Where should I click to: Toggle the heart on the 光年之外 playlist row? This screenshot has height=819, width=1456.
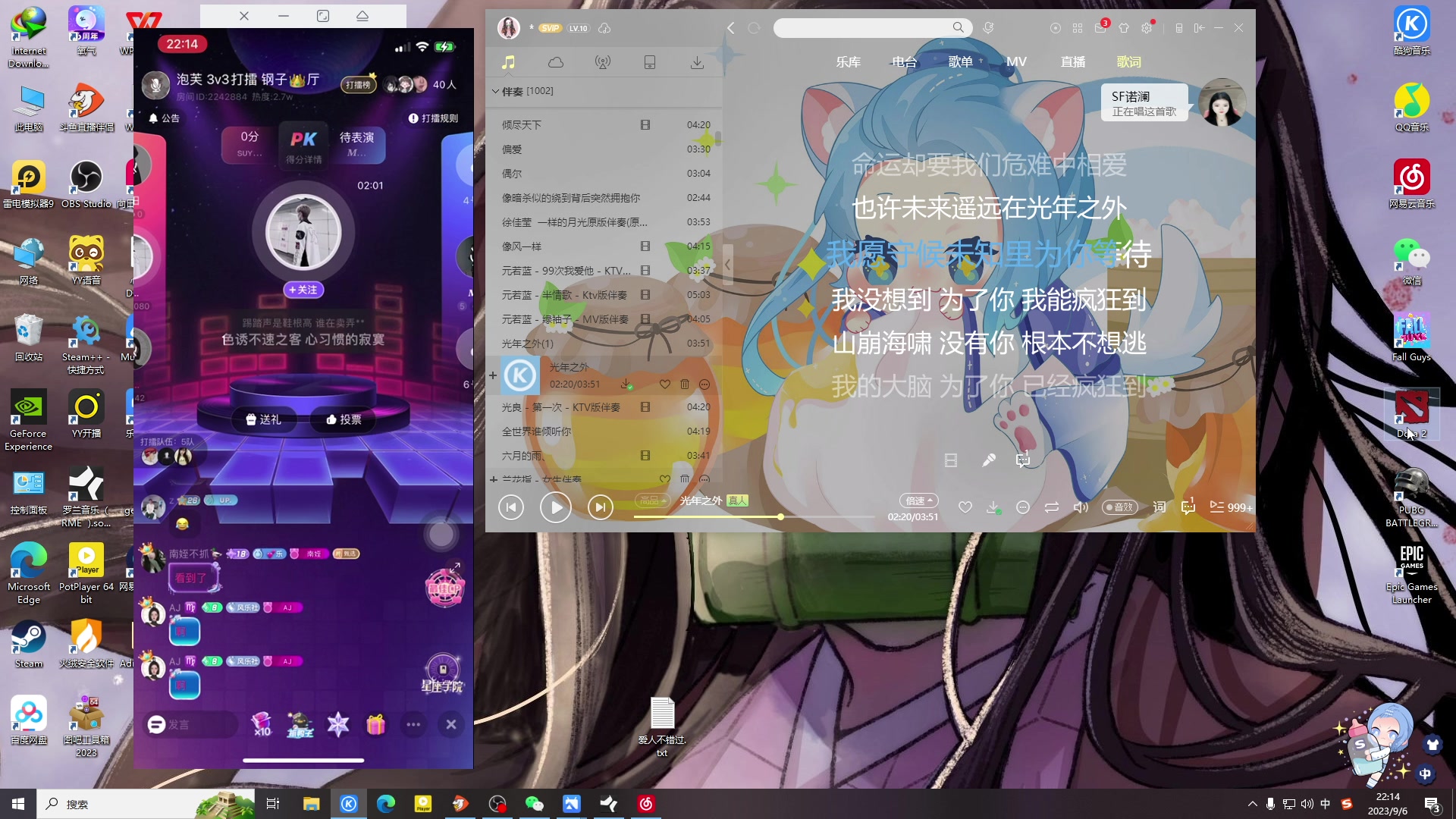pos(665,384)
